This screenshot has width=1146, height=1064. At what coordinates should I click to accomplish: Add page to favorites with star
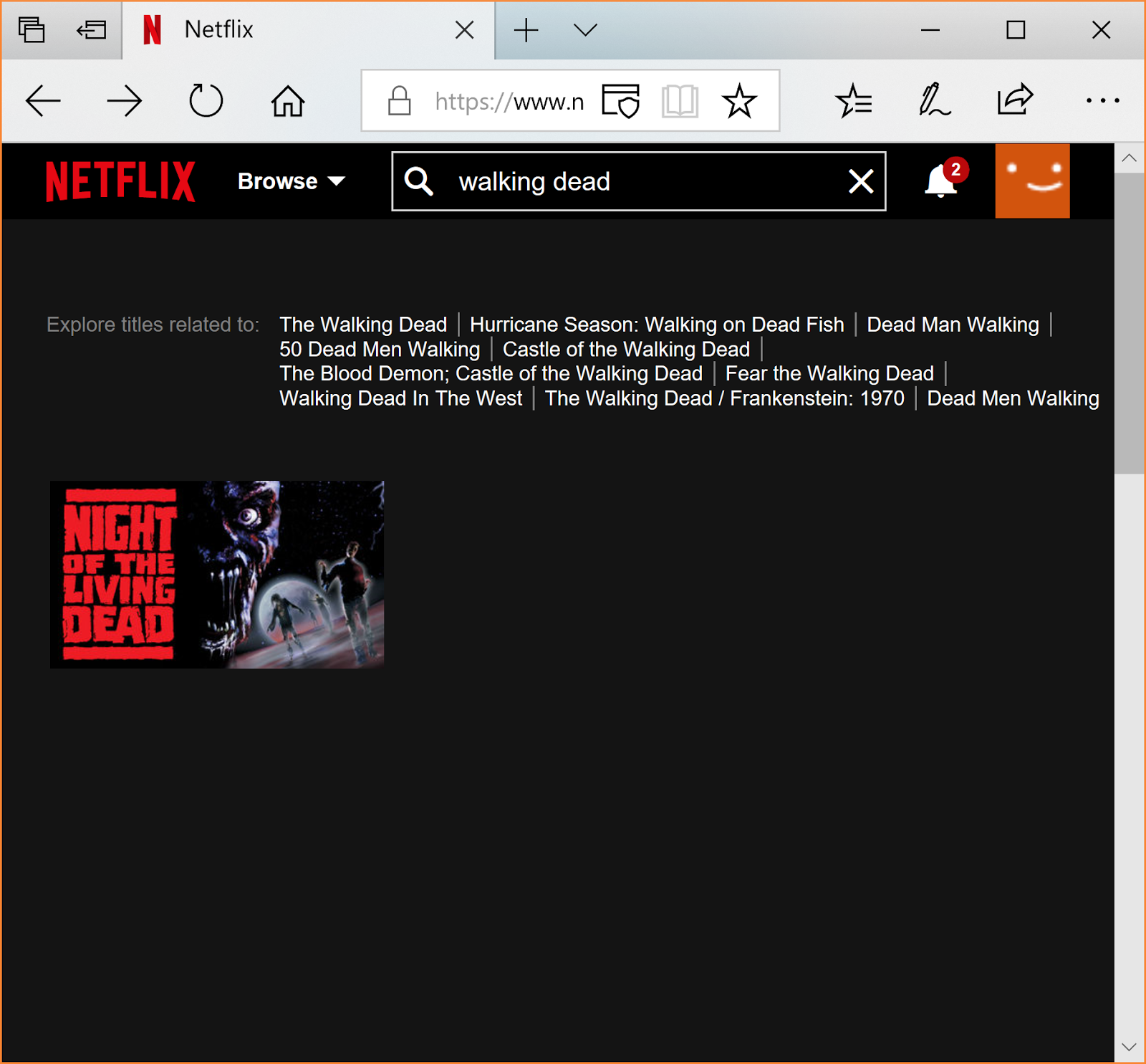point(738,101)
